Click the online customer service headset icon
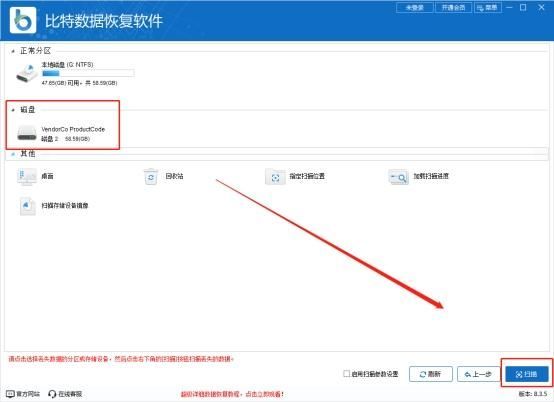Screen dimensions: 554x402 pos(52,394)
